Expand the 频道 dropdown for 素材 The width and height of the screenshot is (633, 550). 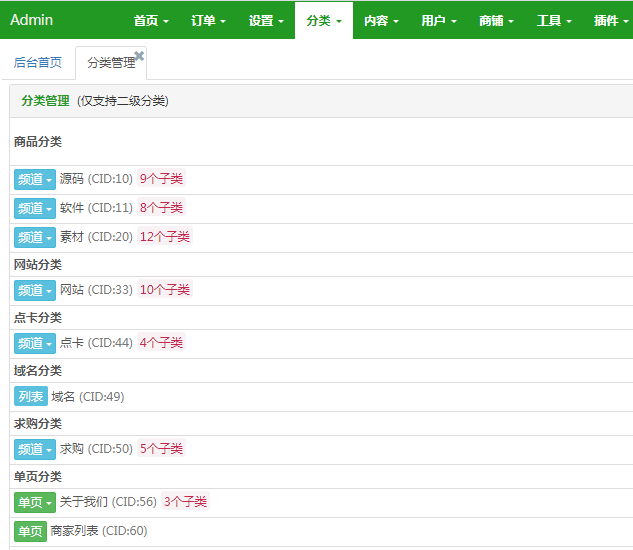(35, 237)
